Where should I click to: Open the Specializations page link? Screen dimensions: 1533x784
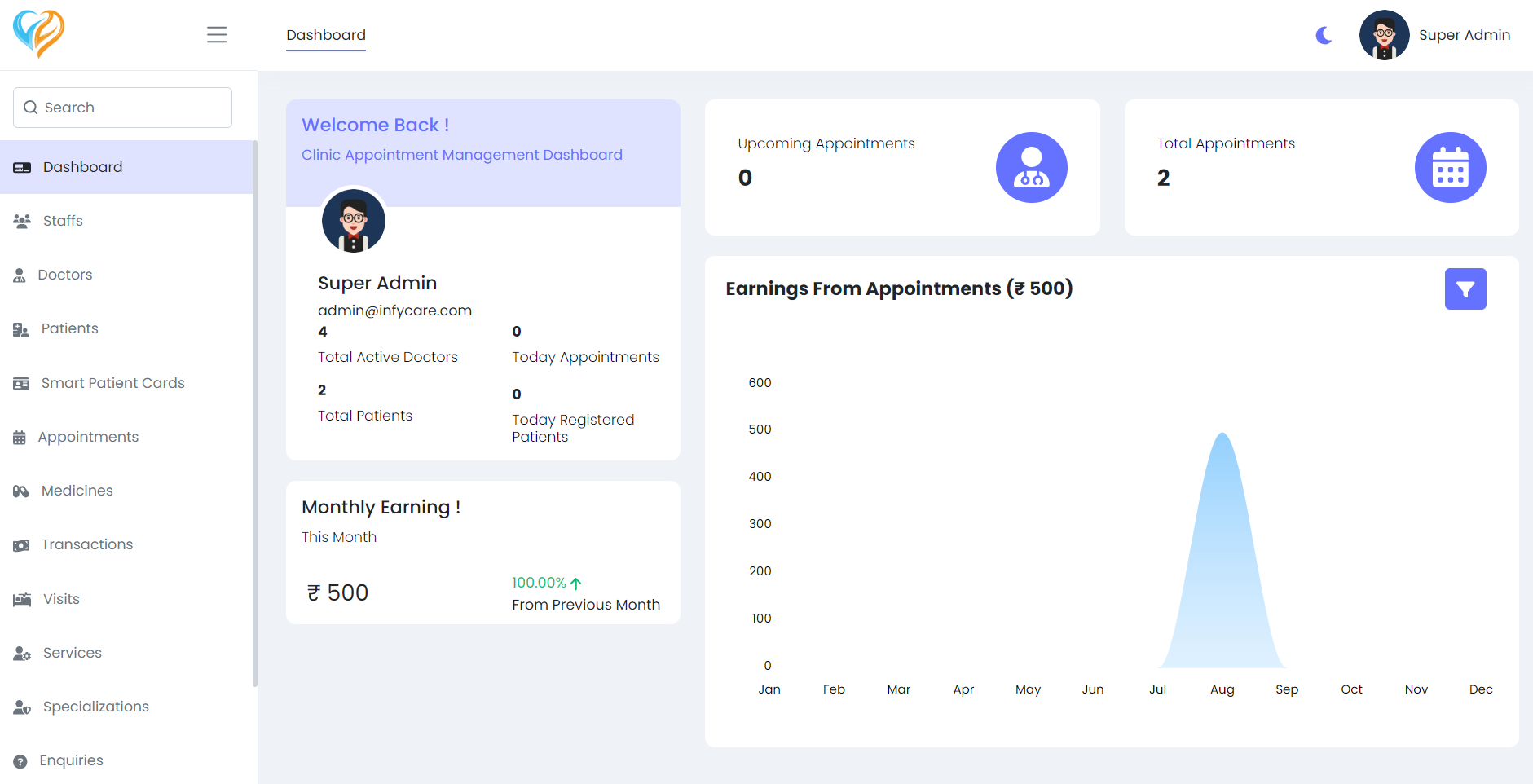95,707
